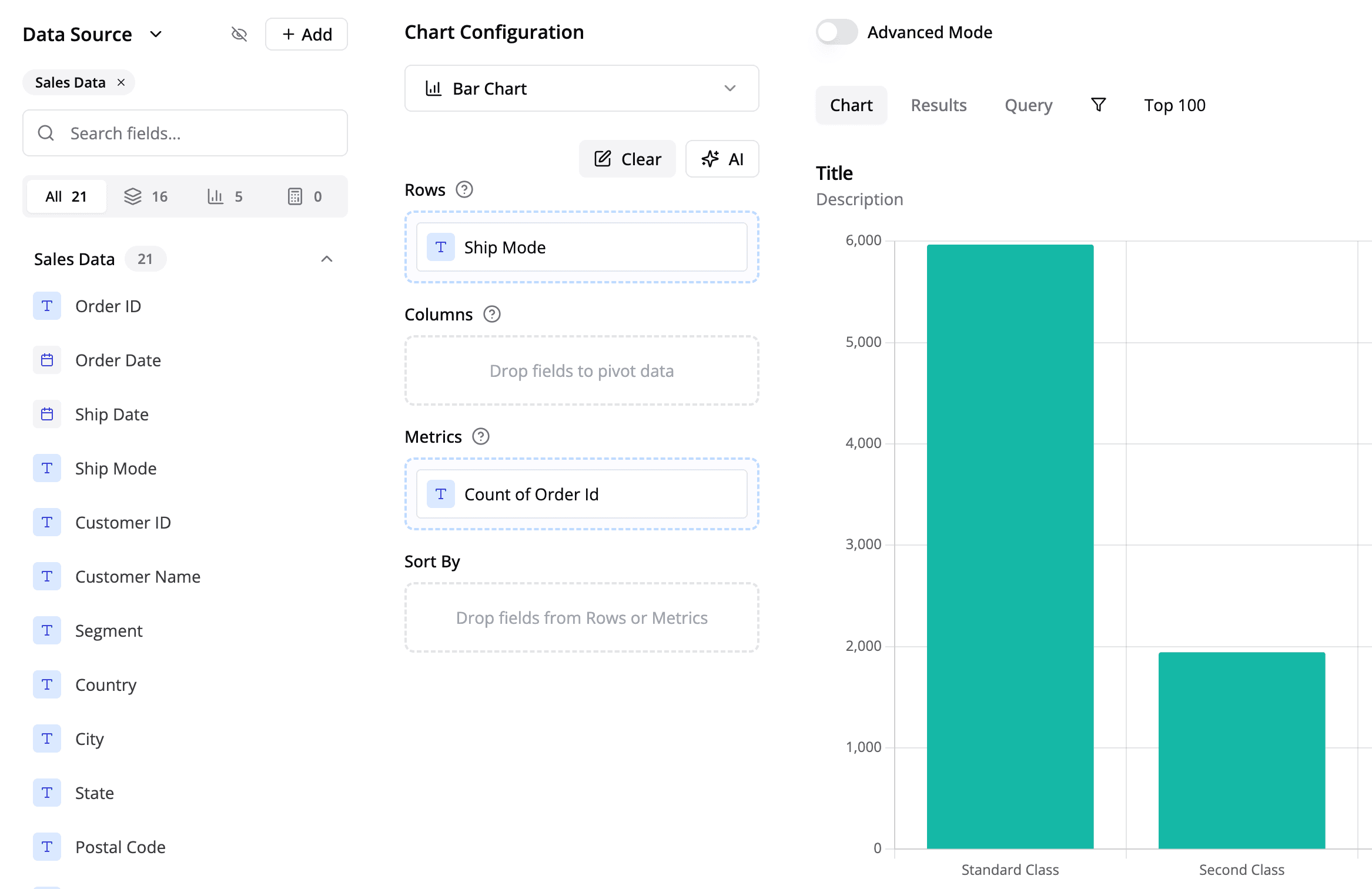Click the filter funnel icon
1372x889 pixels.
point(1098,105)
